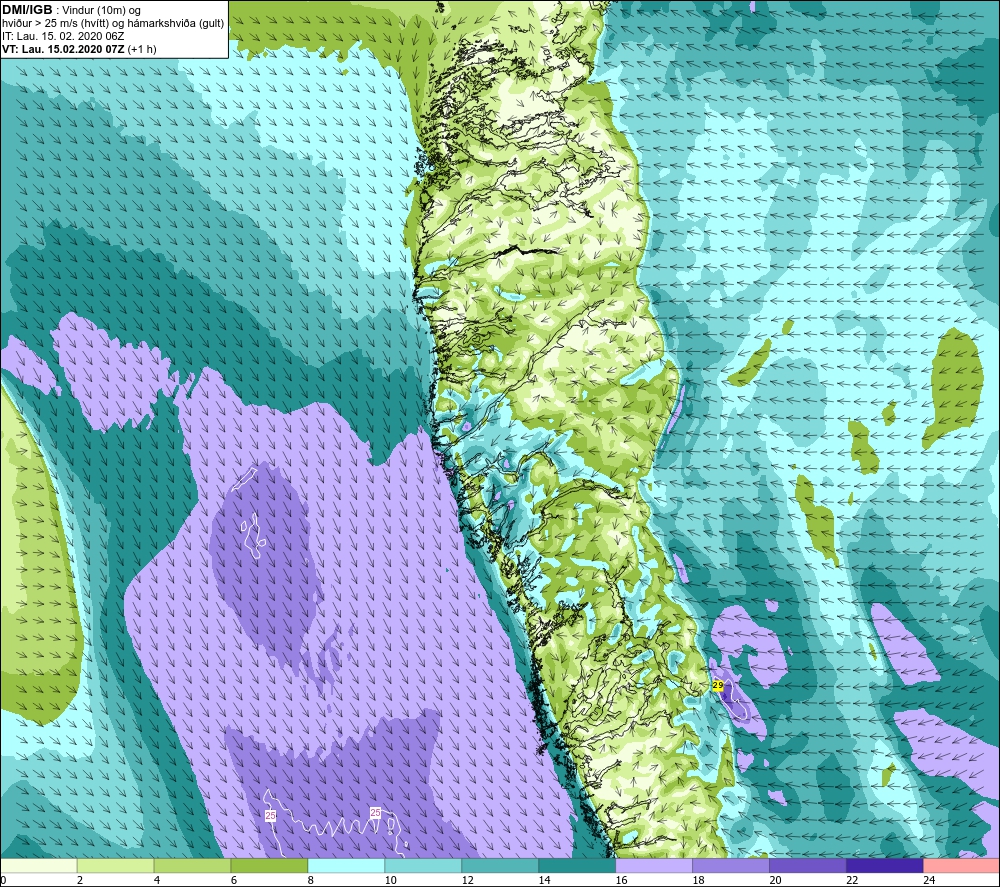Pick the violet 20–22 legend swatch

pyautogui.click(x=807, y=865)
